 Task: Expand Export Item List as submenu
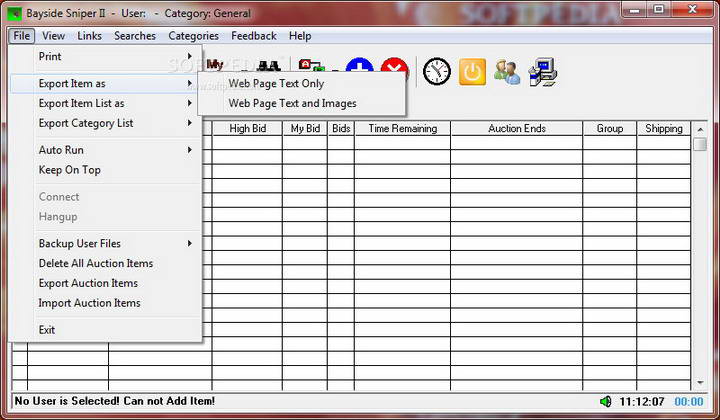coord(105,103)
